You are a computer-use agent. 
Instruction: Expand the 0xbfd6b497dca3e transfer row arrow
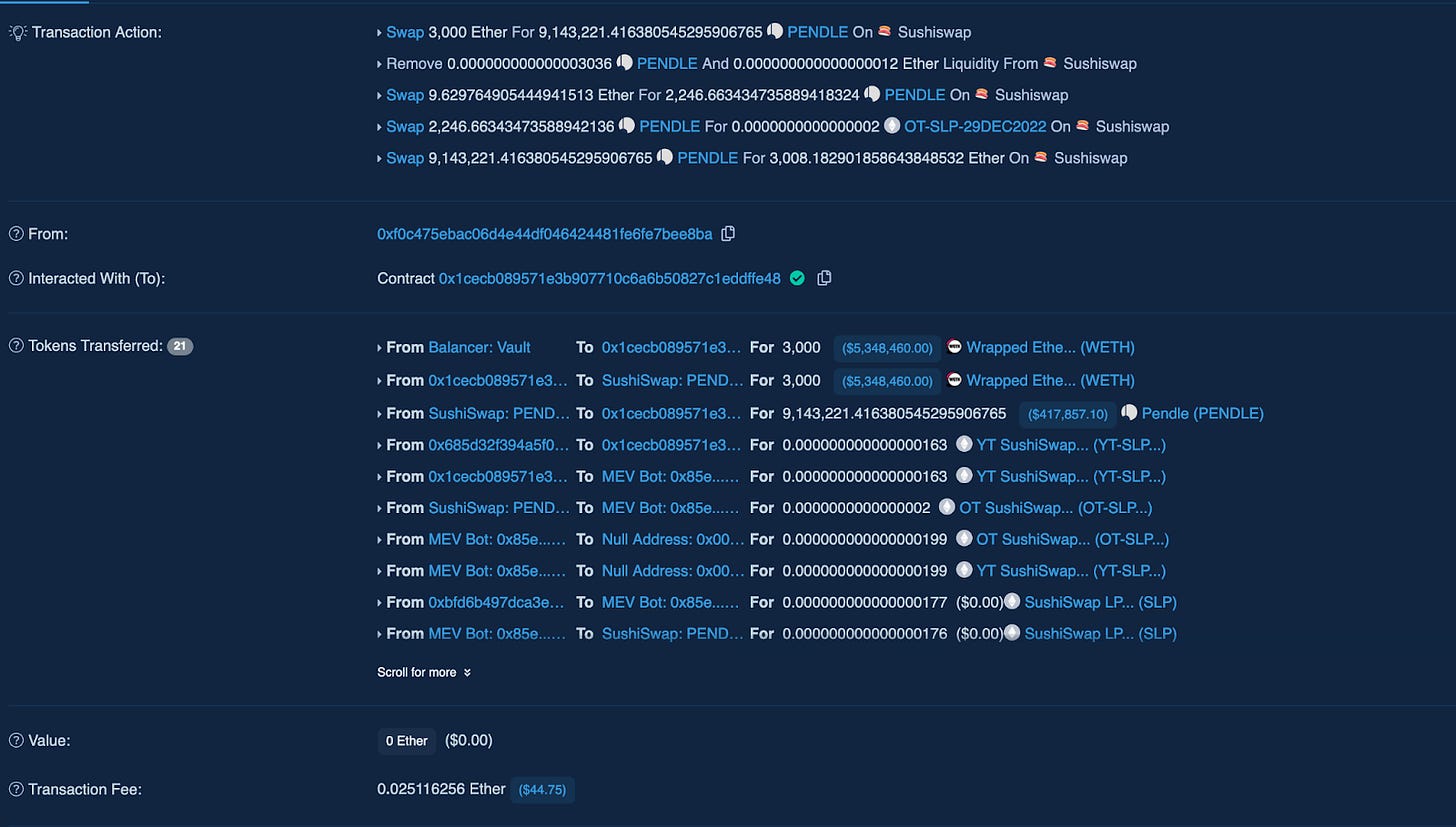click(380, 602)
